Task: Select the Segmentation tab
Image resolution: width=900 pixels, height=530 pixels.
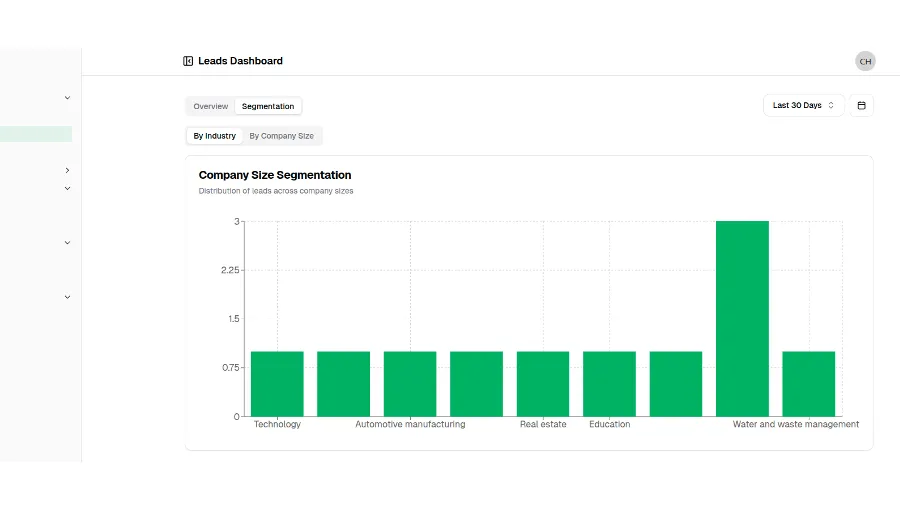Action: 268,106
